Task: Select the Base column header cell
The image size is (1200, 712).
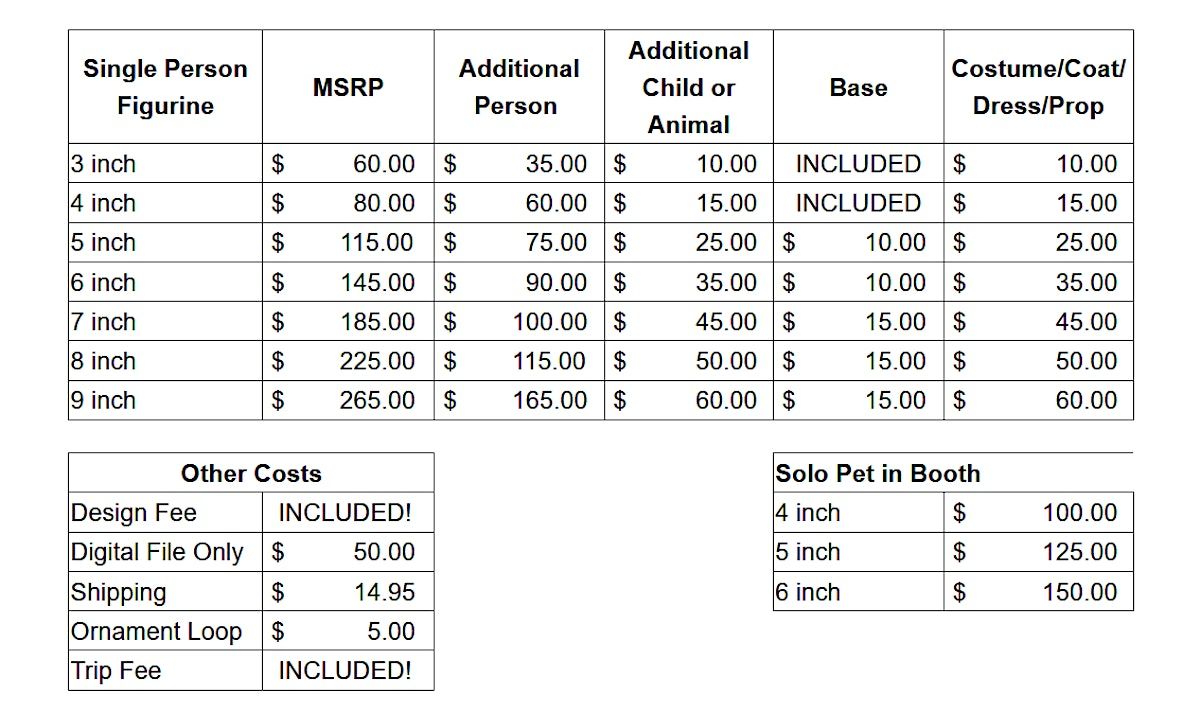Action: (x=858, y=87)
